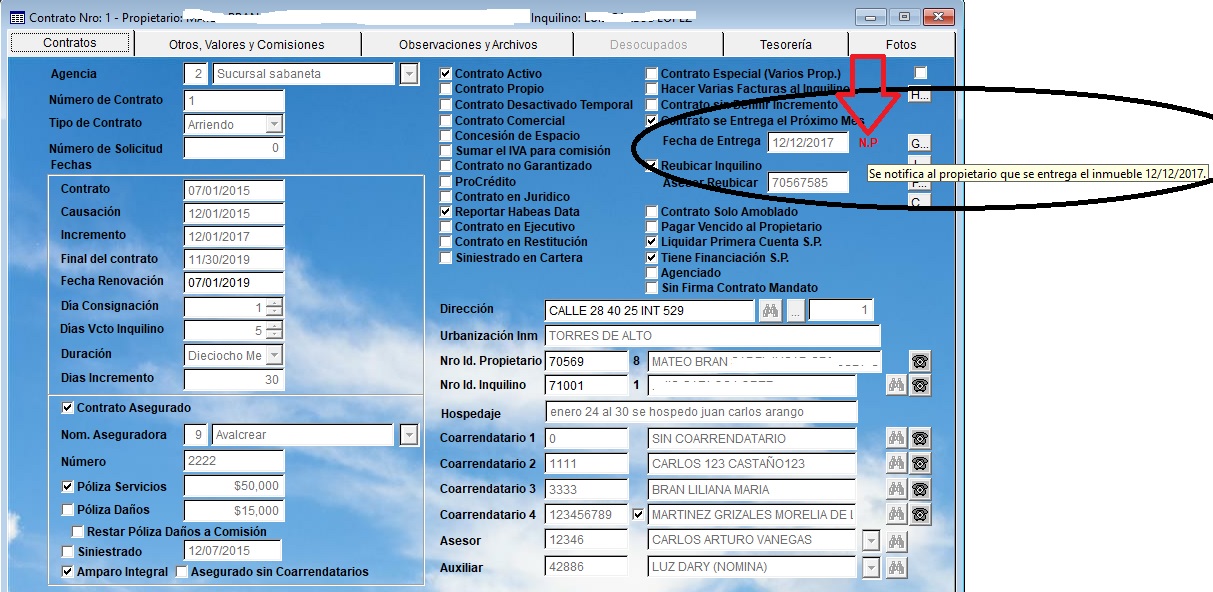Click the binoculars icon in the Nro Id. Inquilino row

[896, 385]
